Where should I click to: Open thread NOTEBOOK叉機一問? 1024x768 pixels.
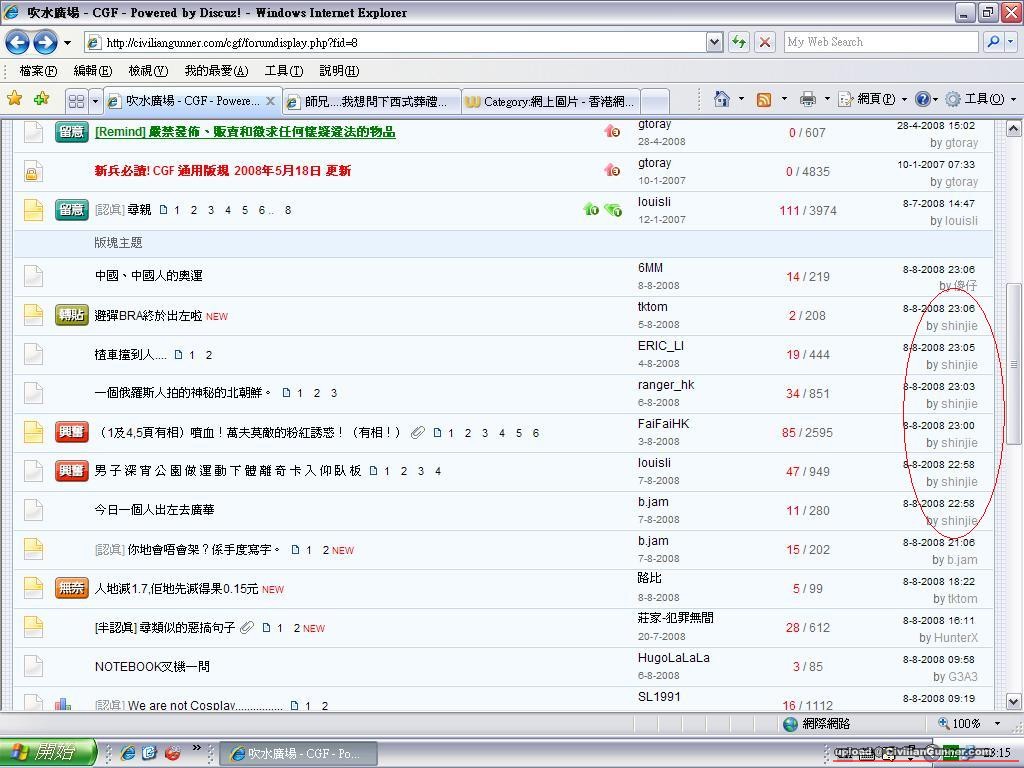(152, 667)
